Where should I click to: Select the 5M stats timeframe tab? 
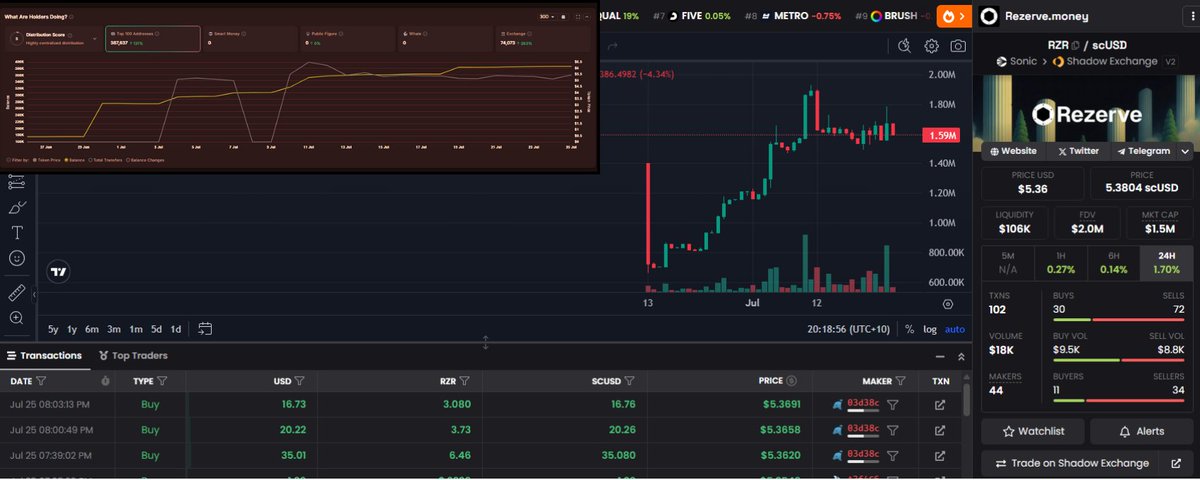click(x=1008, y=263)
